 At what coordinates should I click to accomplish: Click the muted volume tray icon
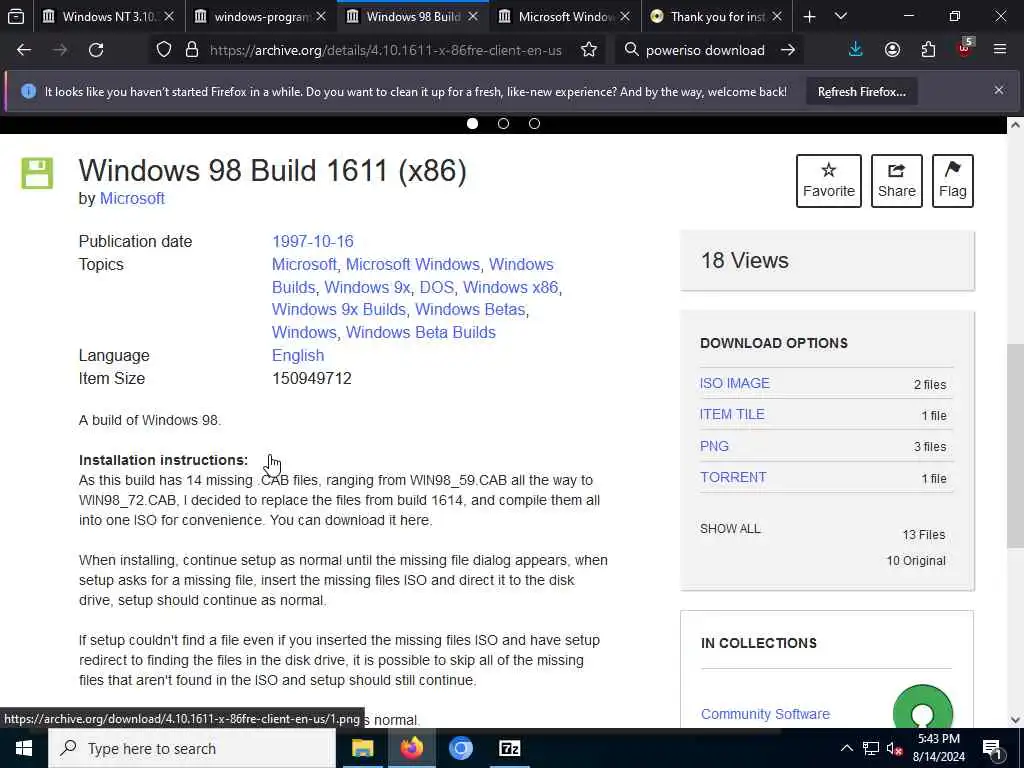point(894,748)
